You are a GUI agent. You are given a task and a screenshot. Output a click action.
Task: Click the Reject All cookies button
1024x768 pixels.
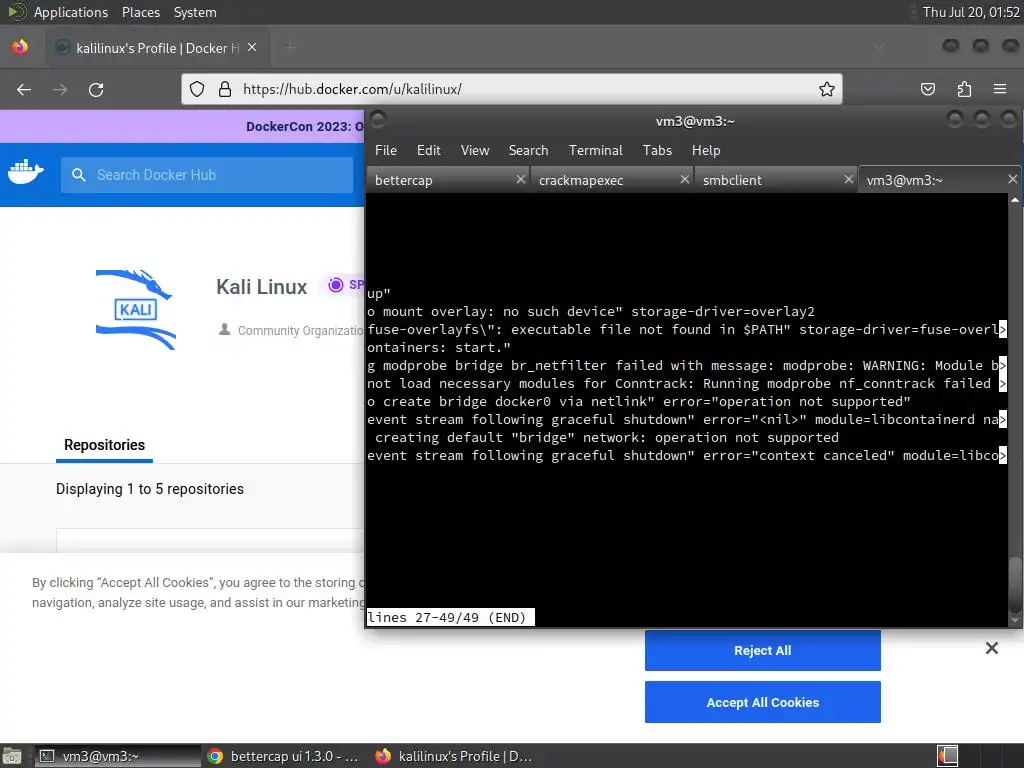[x=762, y=650]
